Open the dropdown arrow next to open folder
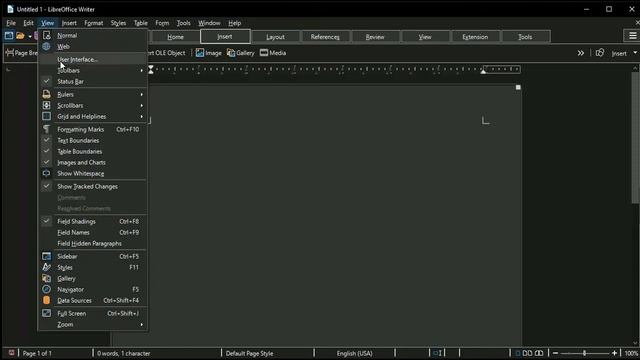Screen dimensions: 640x360 pos(30,36)
